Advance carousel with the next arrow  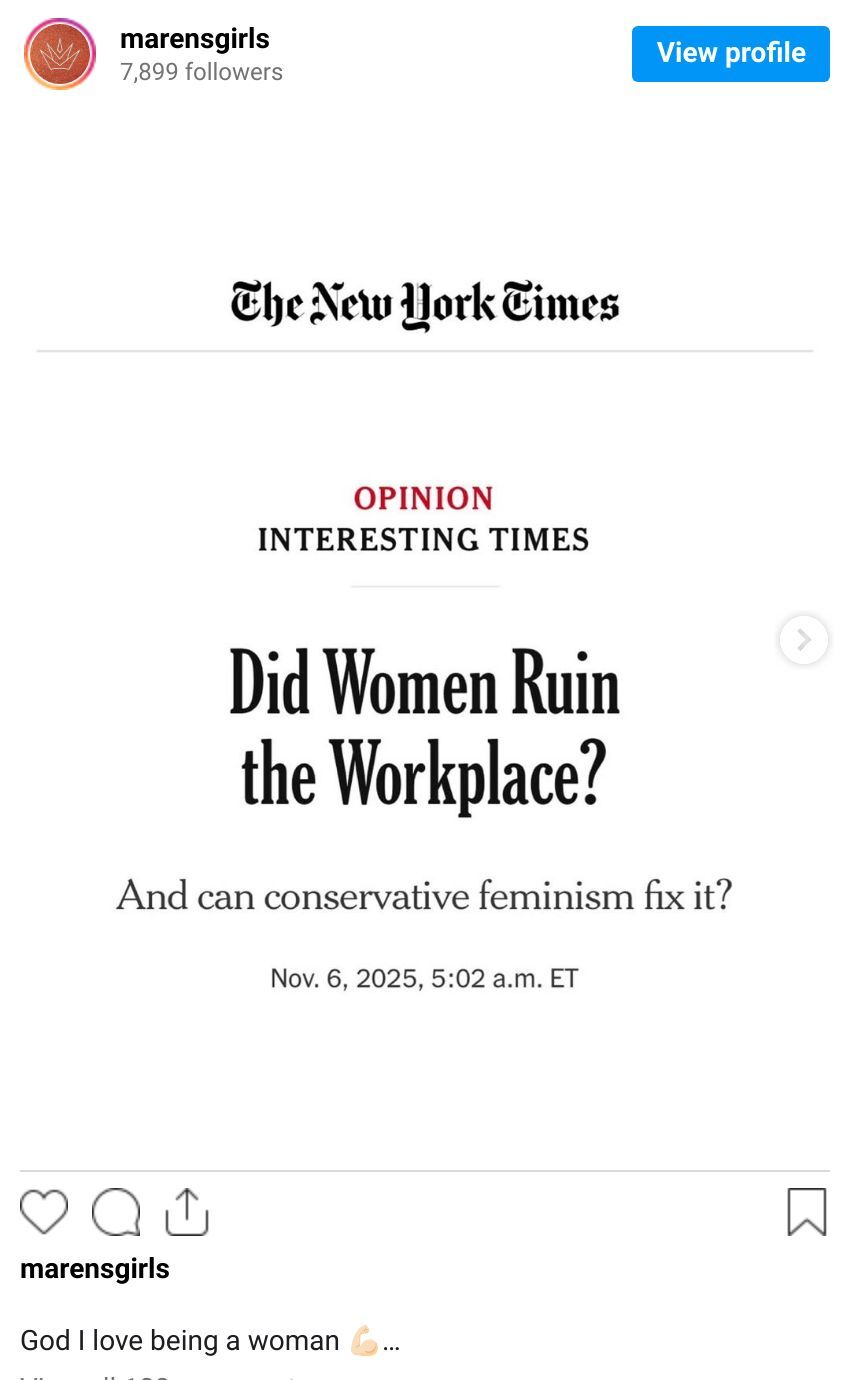[x=804, y=640]
